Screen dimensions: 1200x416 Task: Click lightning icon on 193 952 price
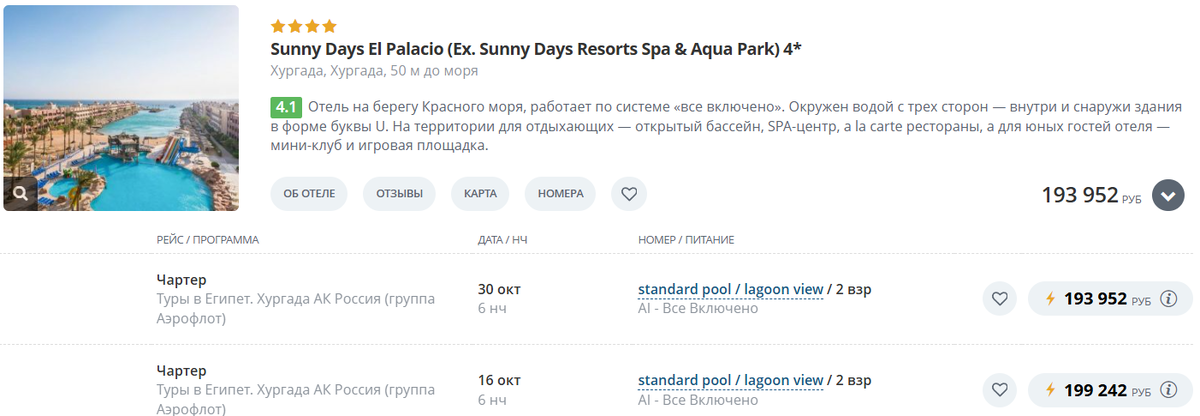(1050, 299)
